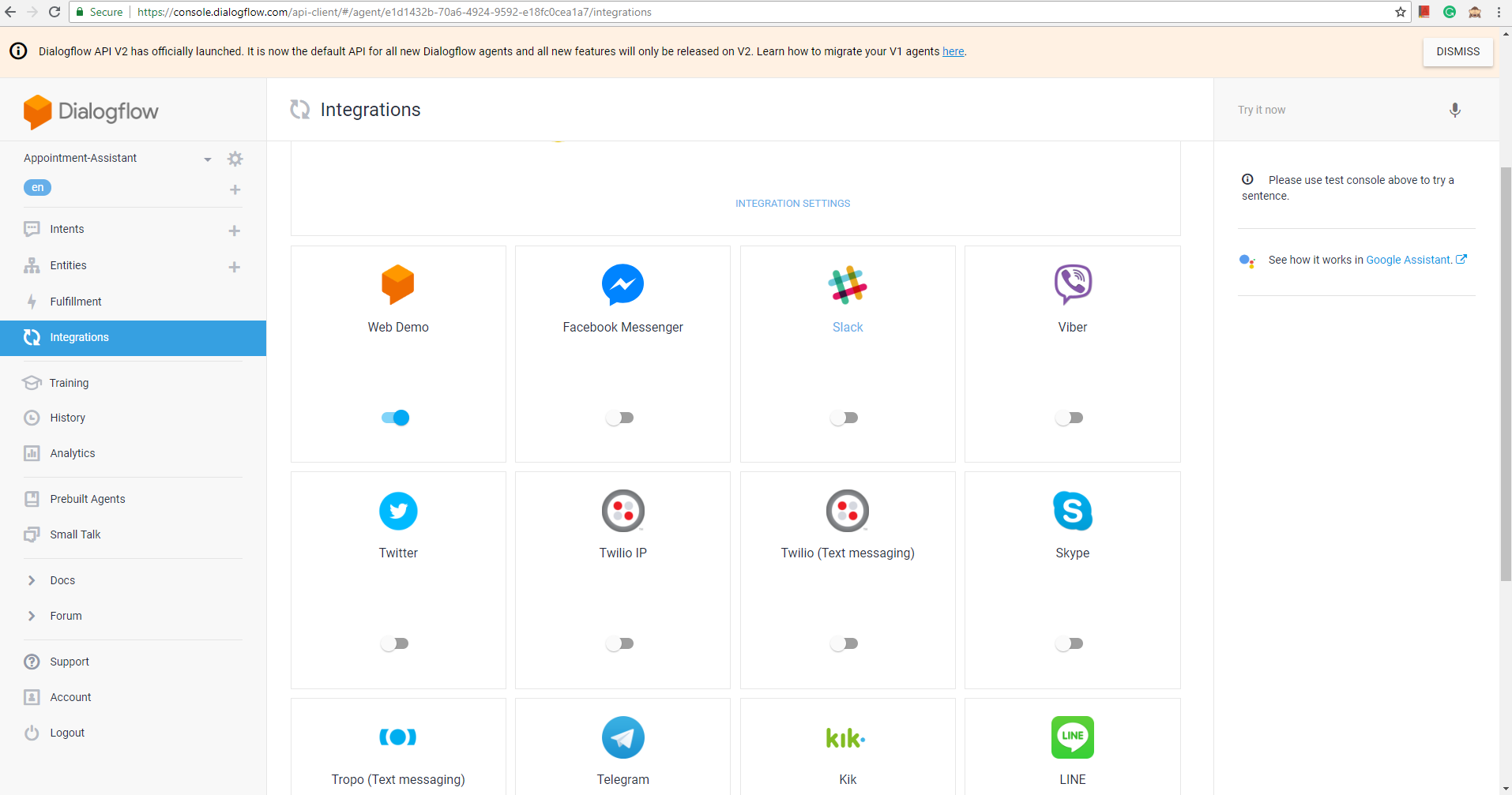Open Fulfillment in the sidebar
The image size is (1512, 795).
[76, 302]
